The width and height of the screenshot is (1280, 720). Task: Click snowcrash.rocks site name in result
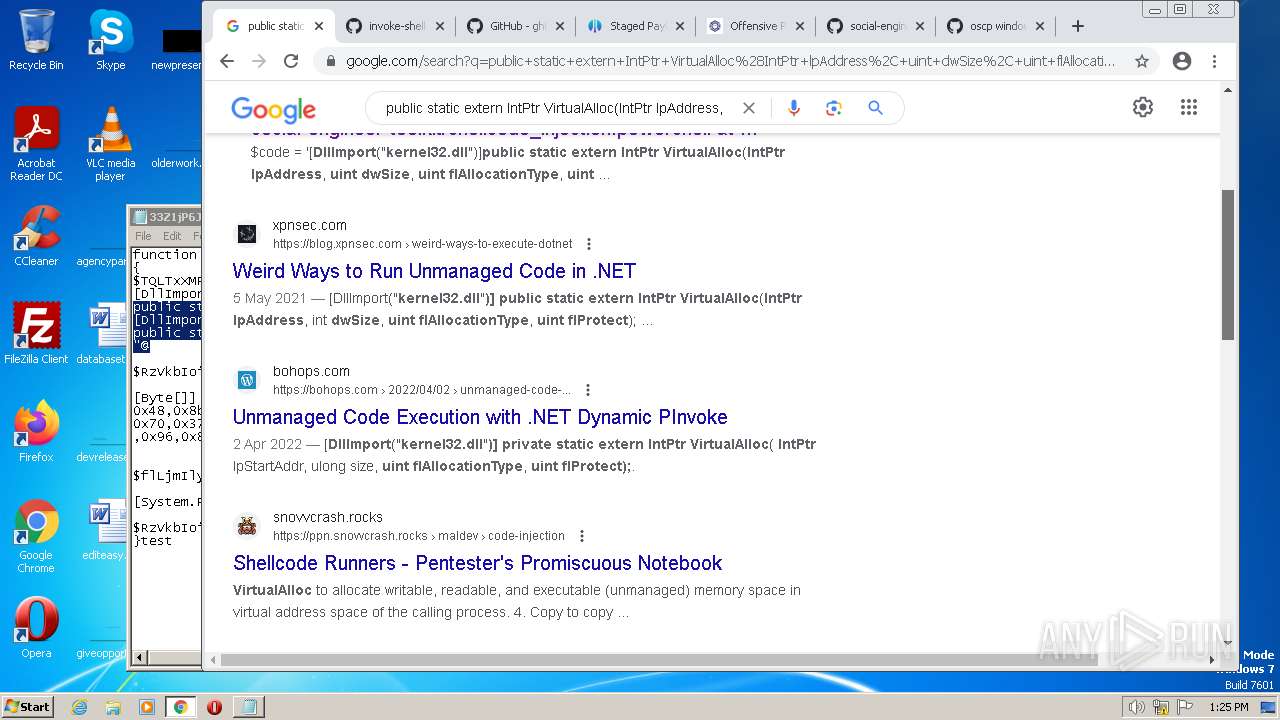328,518
